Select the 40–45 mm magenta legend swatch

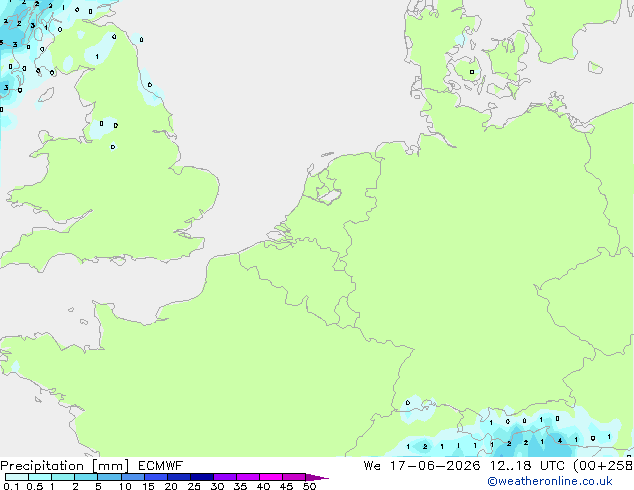(271, 477)
